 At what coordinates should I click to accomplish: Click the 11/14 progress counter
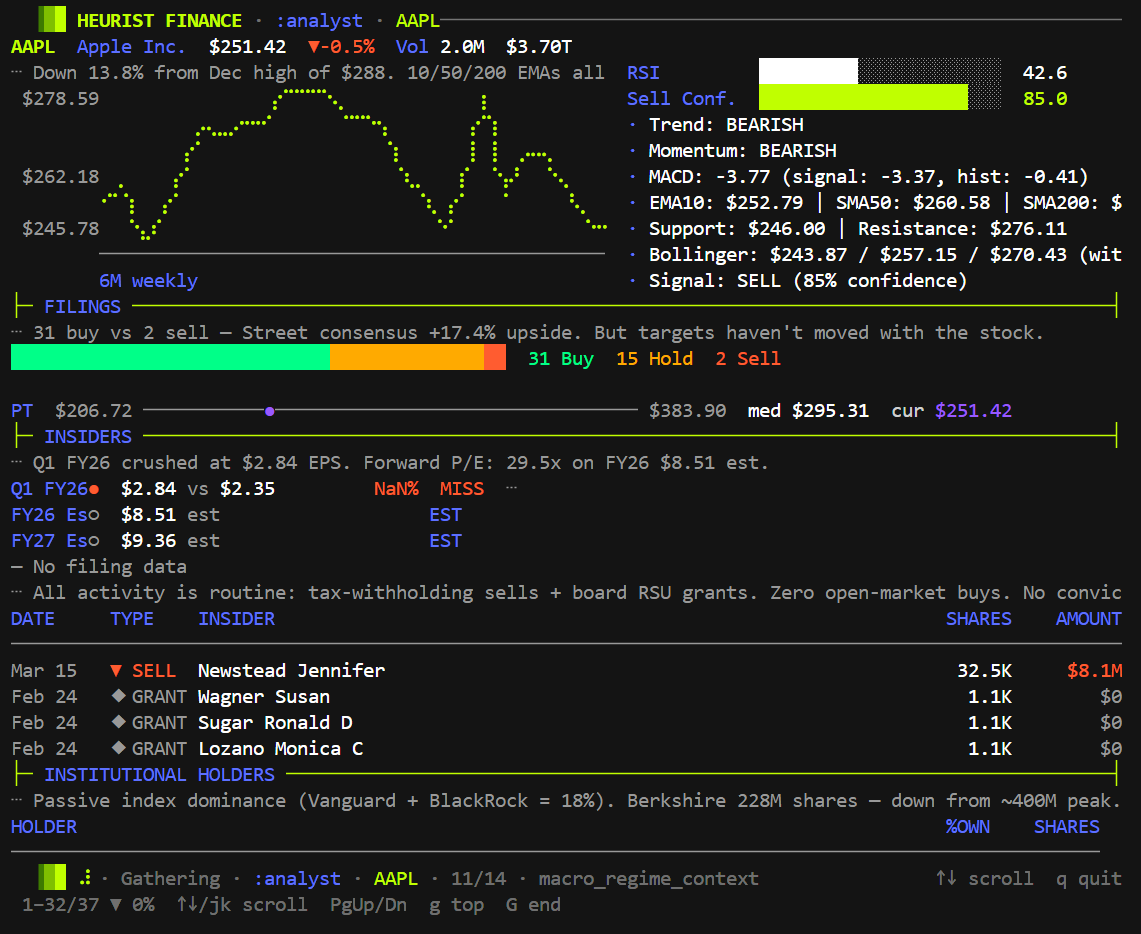point(478,878)
